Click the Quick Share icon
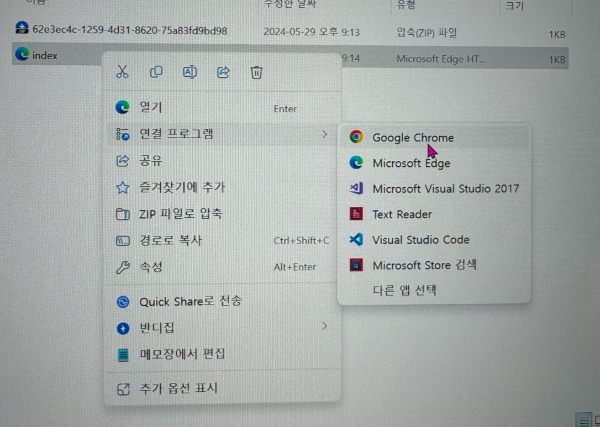600x427 pixels. point(123,302)
